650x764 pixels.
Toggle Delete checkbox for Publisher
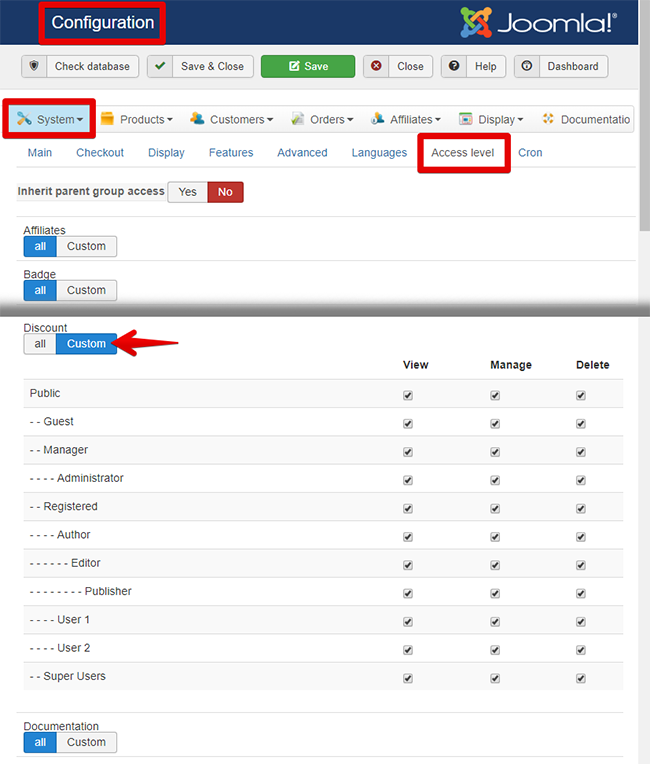(x=581, y=593)
